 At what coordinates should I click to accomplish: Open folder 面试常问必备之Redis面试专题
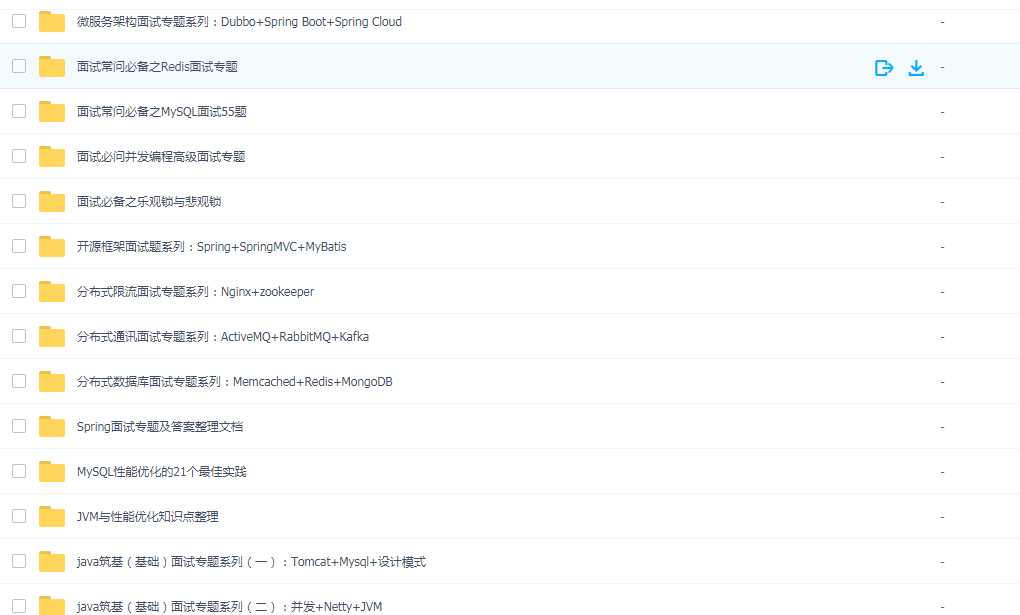point(157,66)
